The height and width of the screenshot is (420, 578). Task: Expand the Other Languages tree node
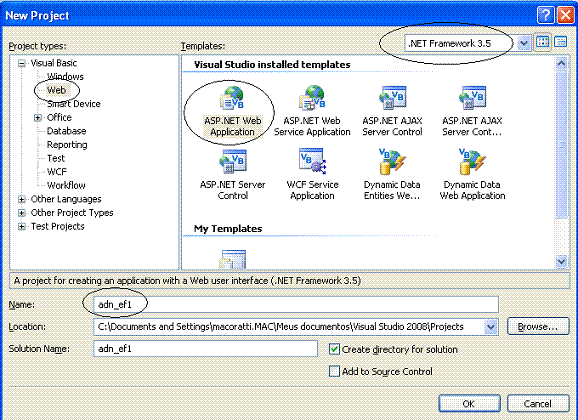(x=22, y=199)
